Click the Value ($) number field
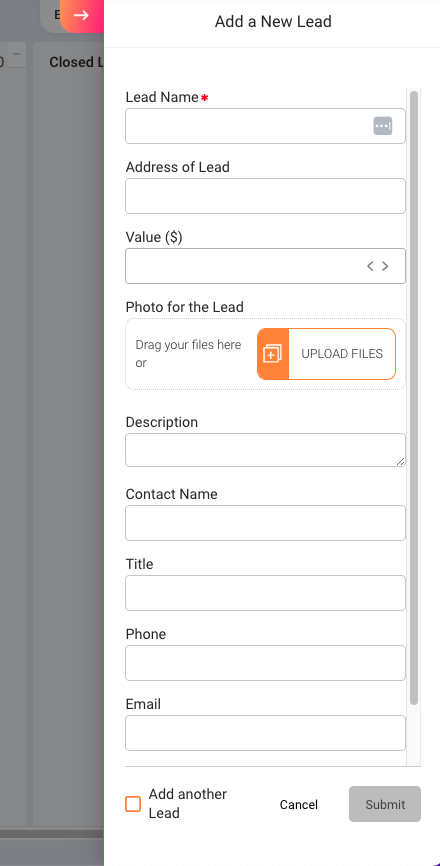Viewport: 440px width, 866px height. tap(265, 266)
